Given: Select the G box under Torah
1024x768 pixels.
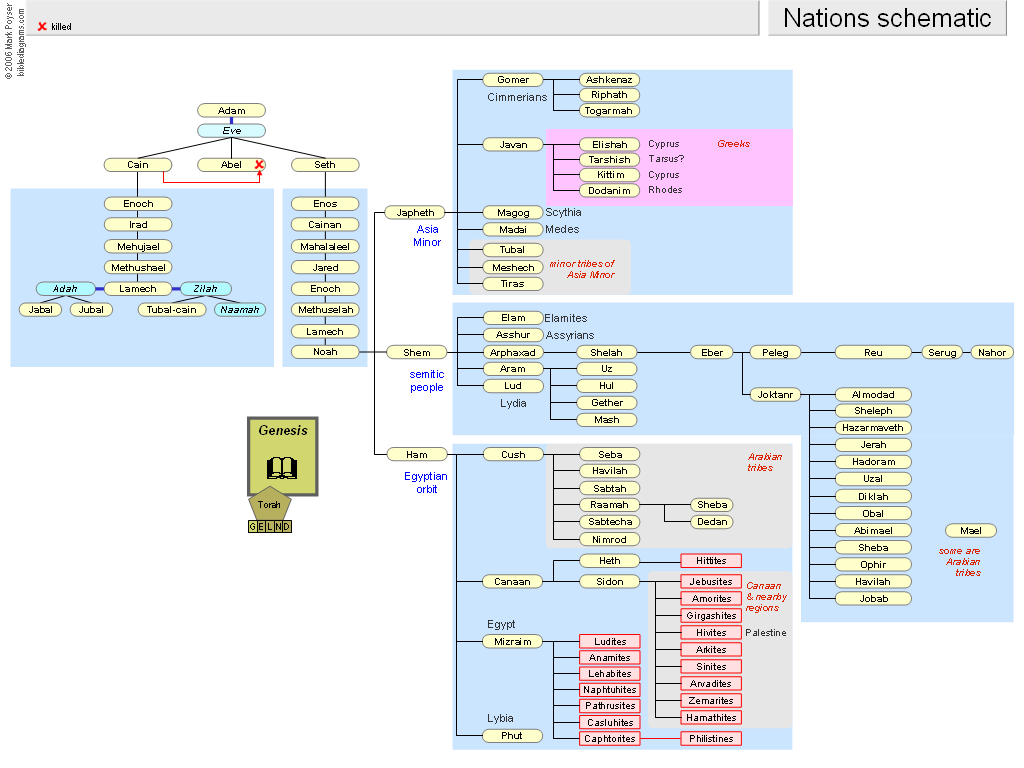Looking at the screenshot, I should point(253,526).
